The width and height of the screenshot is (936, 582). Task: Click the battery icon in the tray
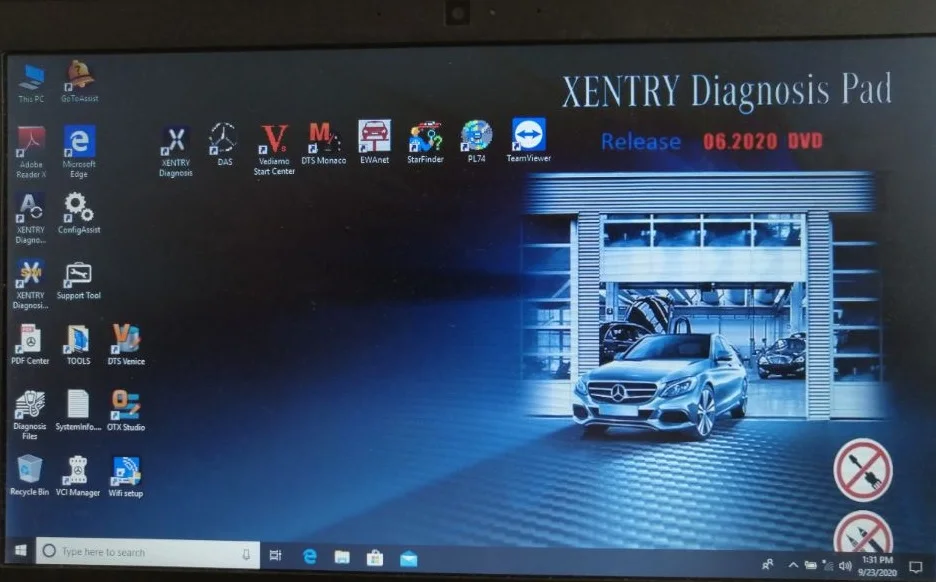[x=810, y=565]
